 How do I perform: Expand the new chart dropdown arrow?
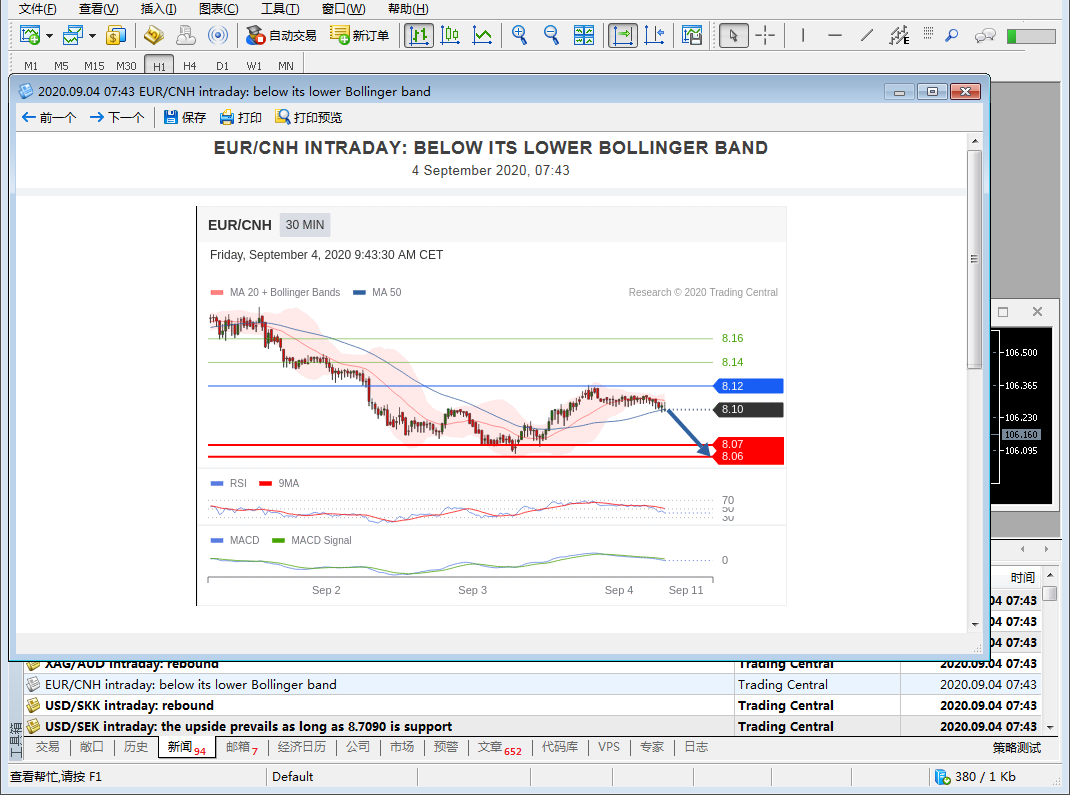(x=49, y=35)
